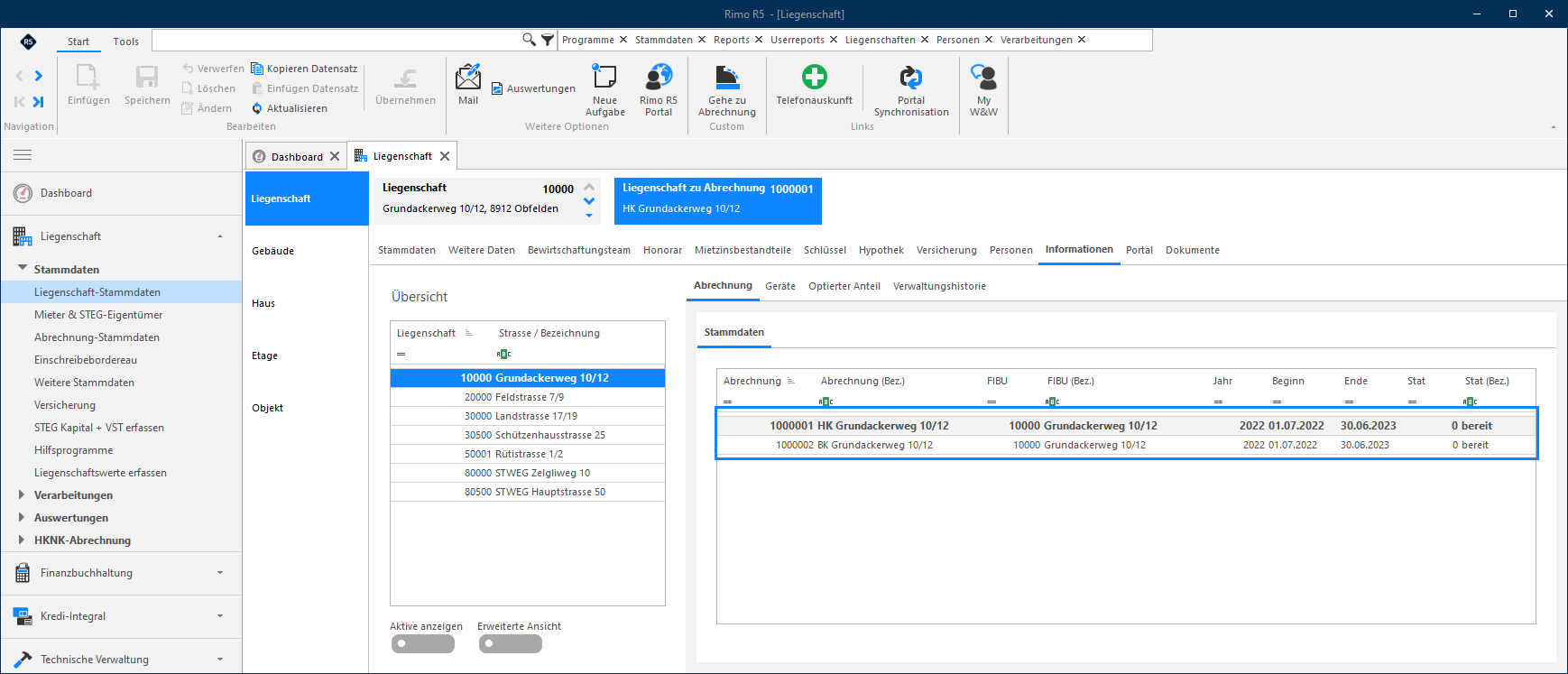Click the filter funnel icon

pyautogui.click(x=548, y=40)
